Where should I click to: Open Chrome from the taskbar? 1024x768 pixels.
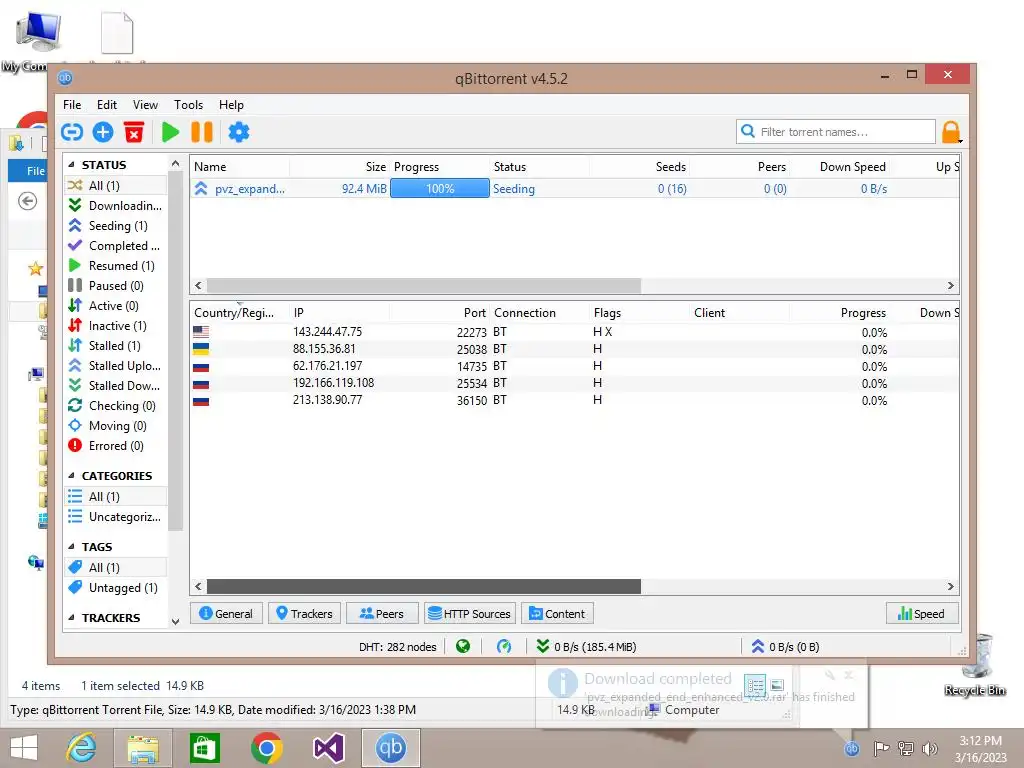[x=266, y=748]
